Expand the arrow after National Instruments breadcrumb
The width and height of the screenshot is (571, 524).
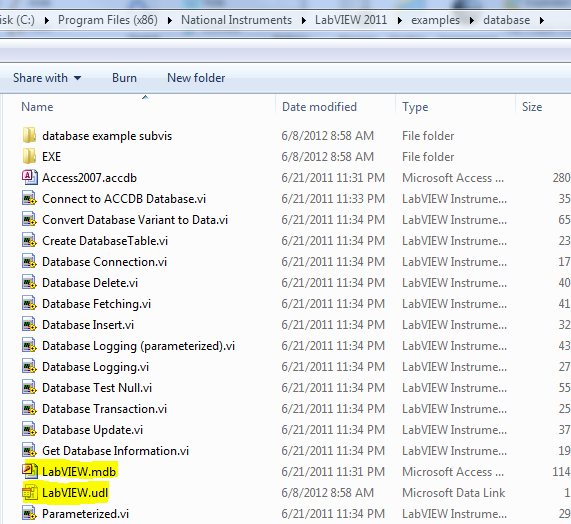click(x=304, y=20)
